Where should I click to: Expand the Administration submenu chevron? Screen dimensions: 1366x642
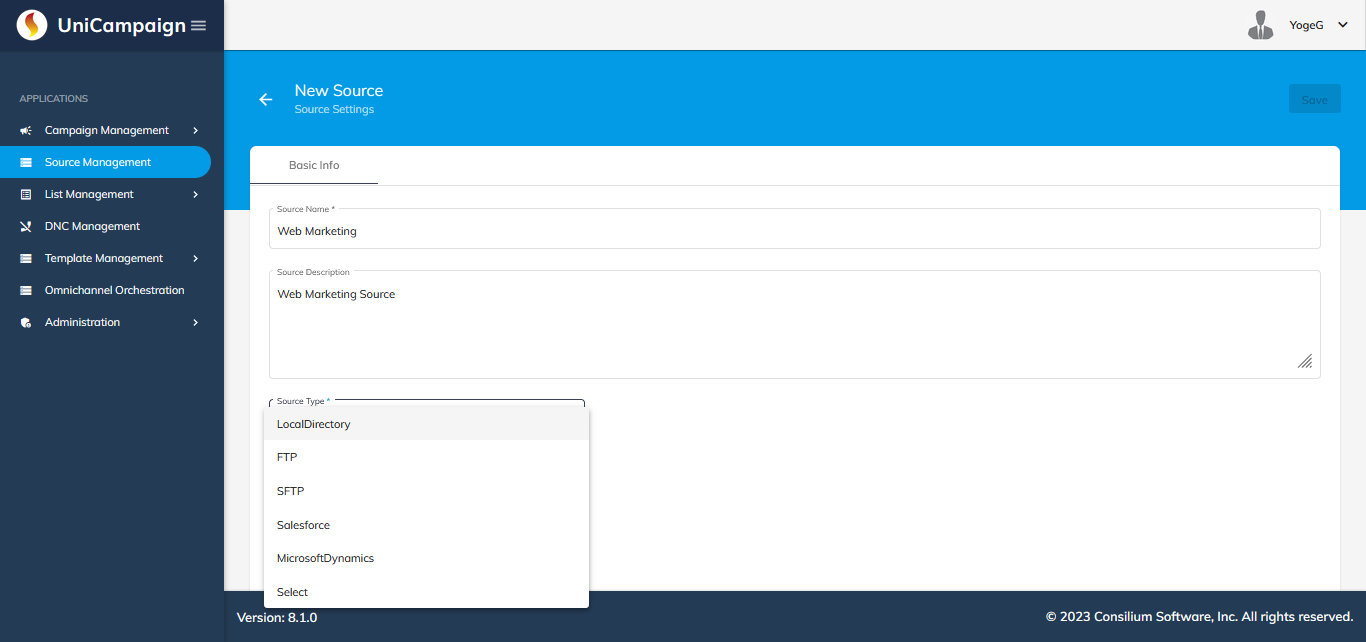(x=196, y=323)
